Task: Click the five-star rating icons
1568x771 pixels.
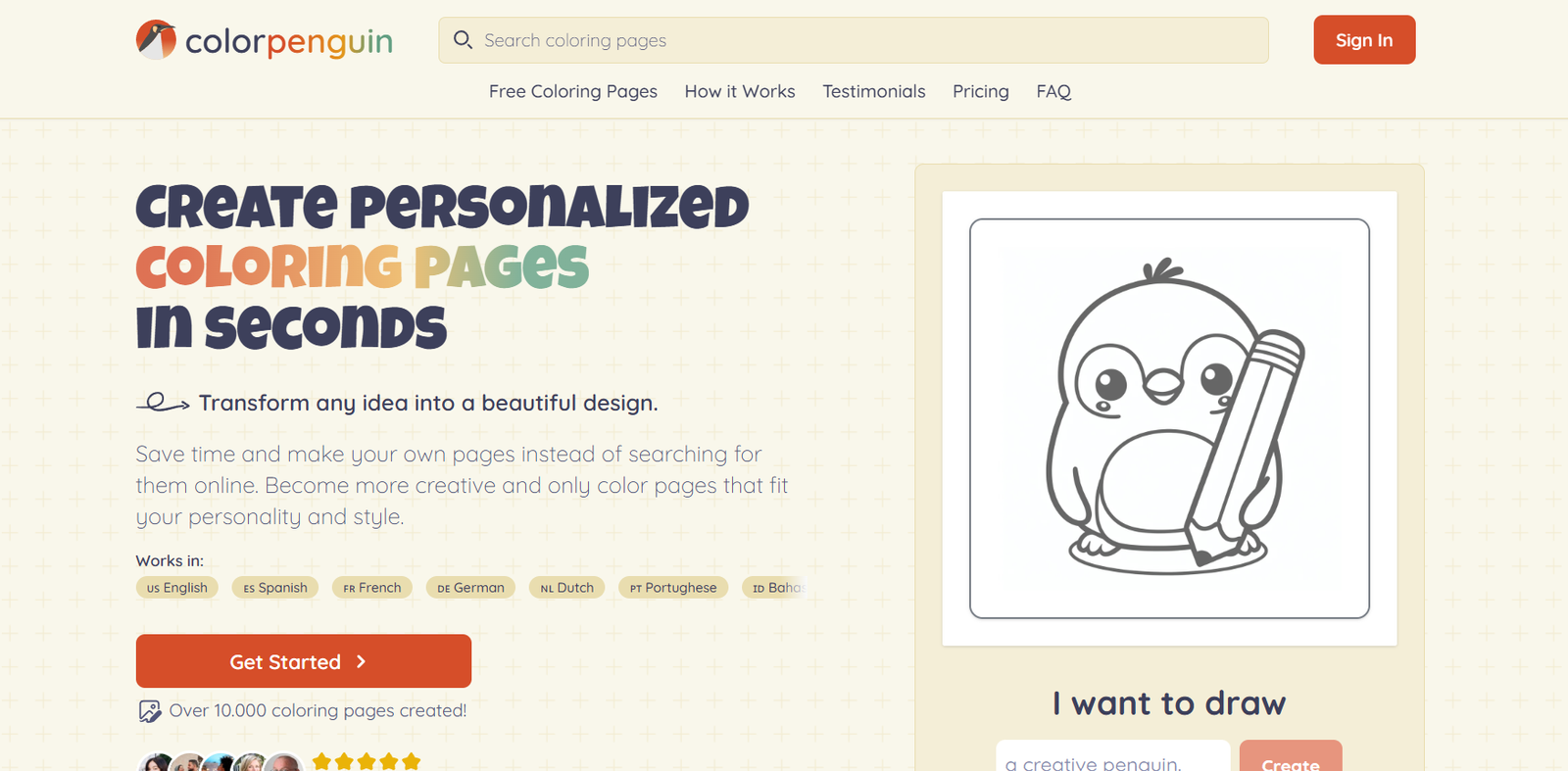Action: click(x=366, y=761)
